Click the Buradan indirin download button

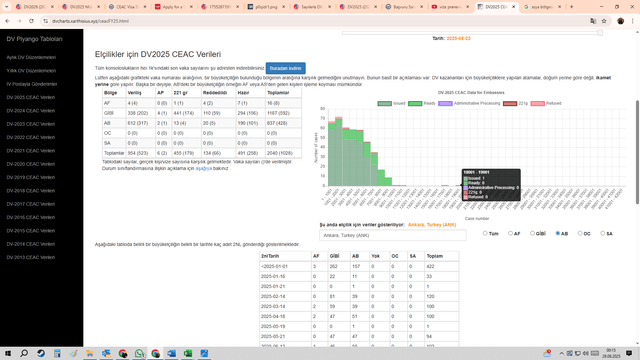pos(285,68)
